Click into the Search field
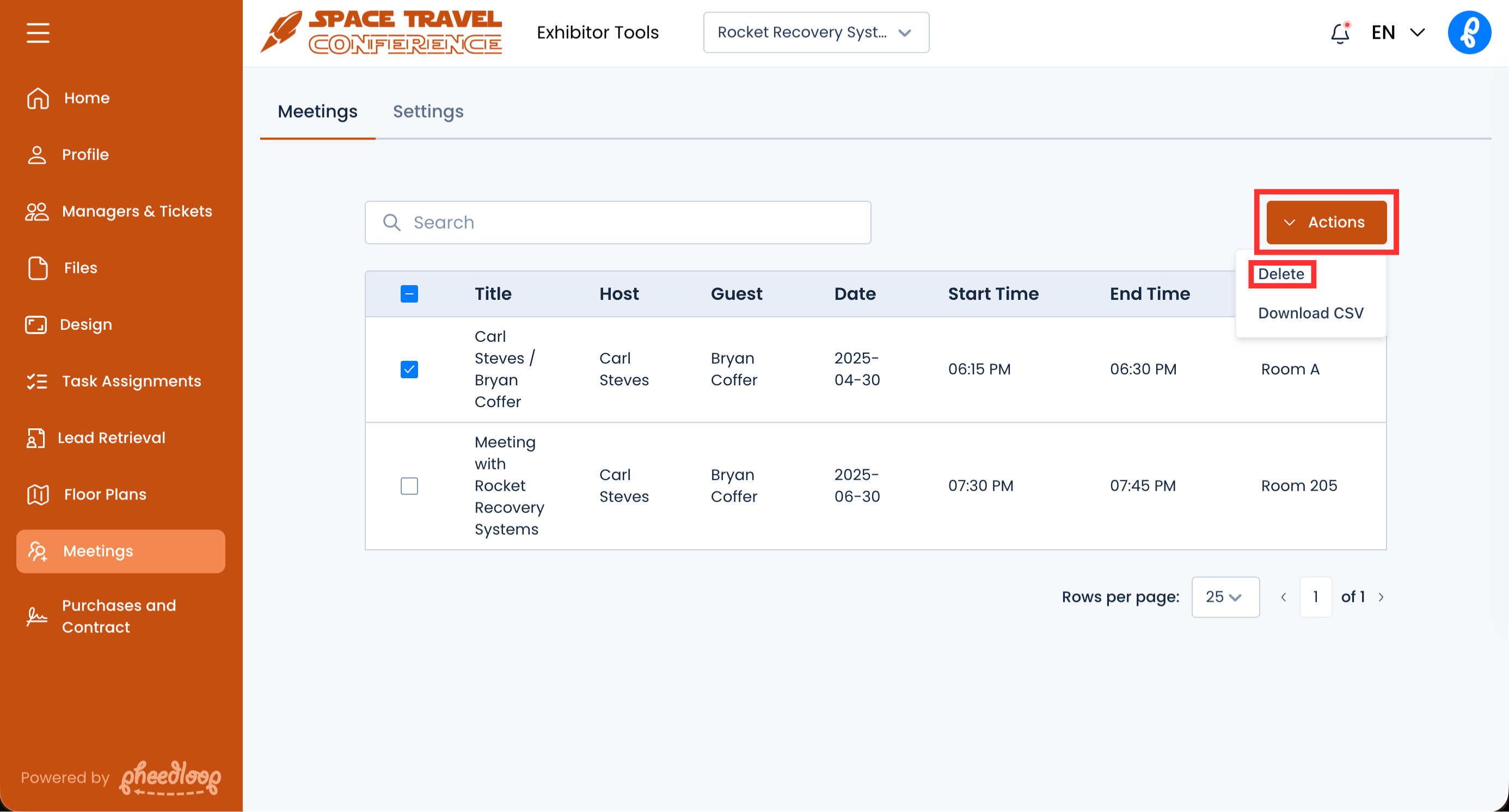This screenshot has width=1509, height=812. pyautogui.click(x=617, y=223)
